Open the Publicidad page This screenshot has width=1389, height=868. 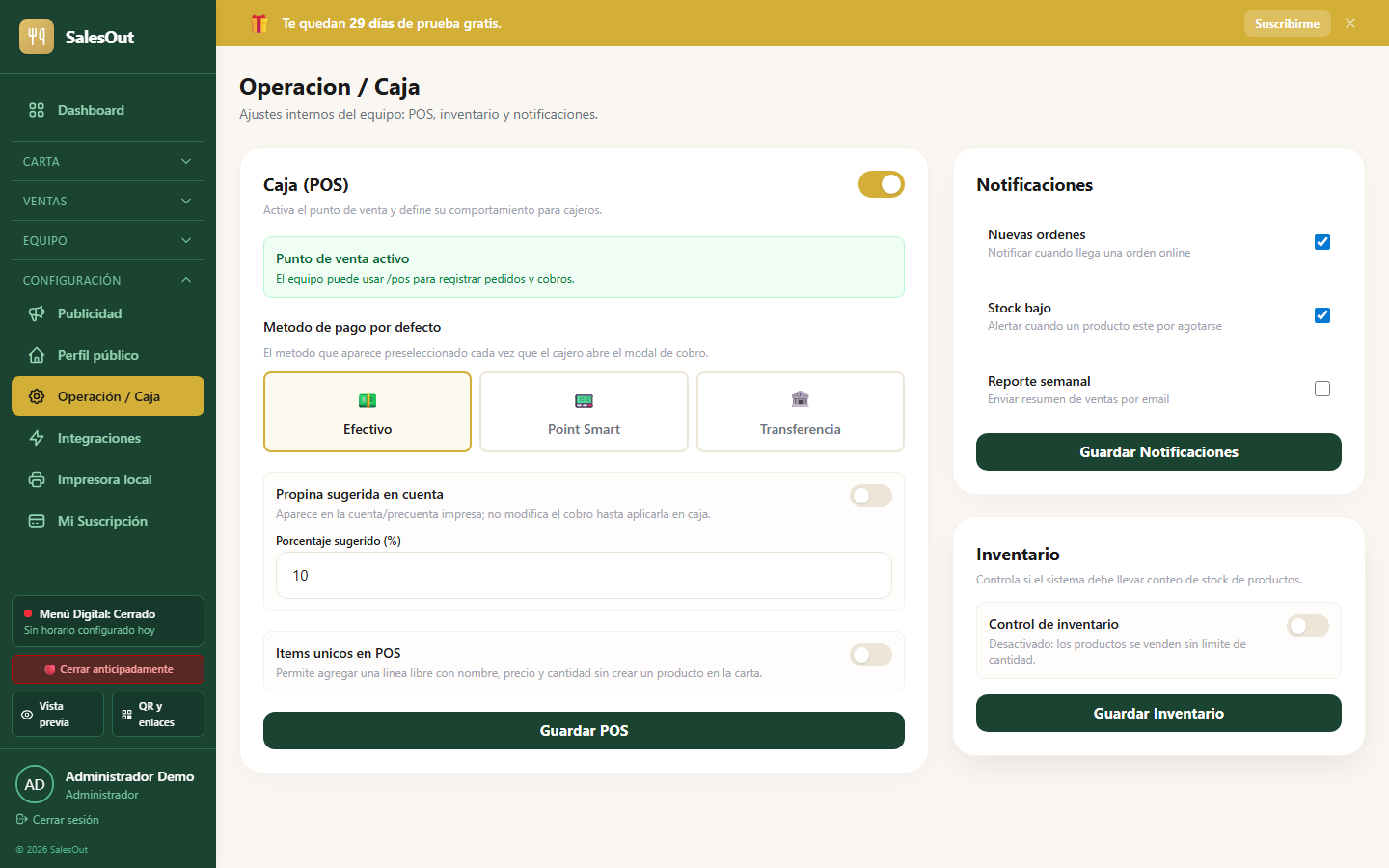[x=108, y=313]
